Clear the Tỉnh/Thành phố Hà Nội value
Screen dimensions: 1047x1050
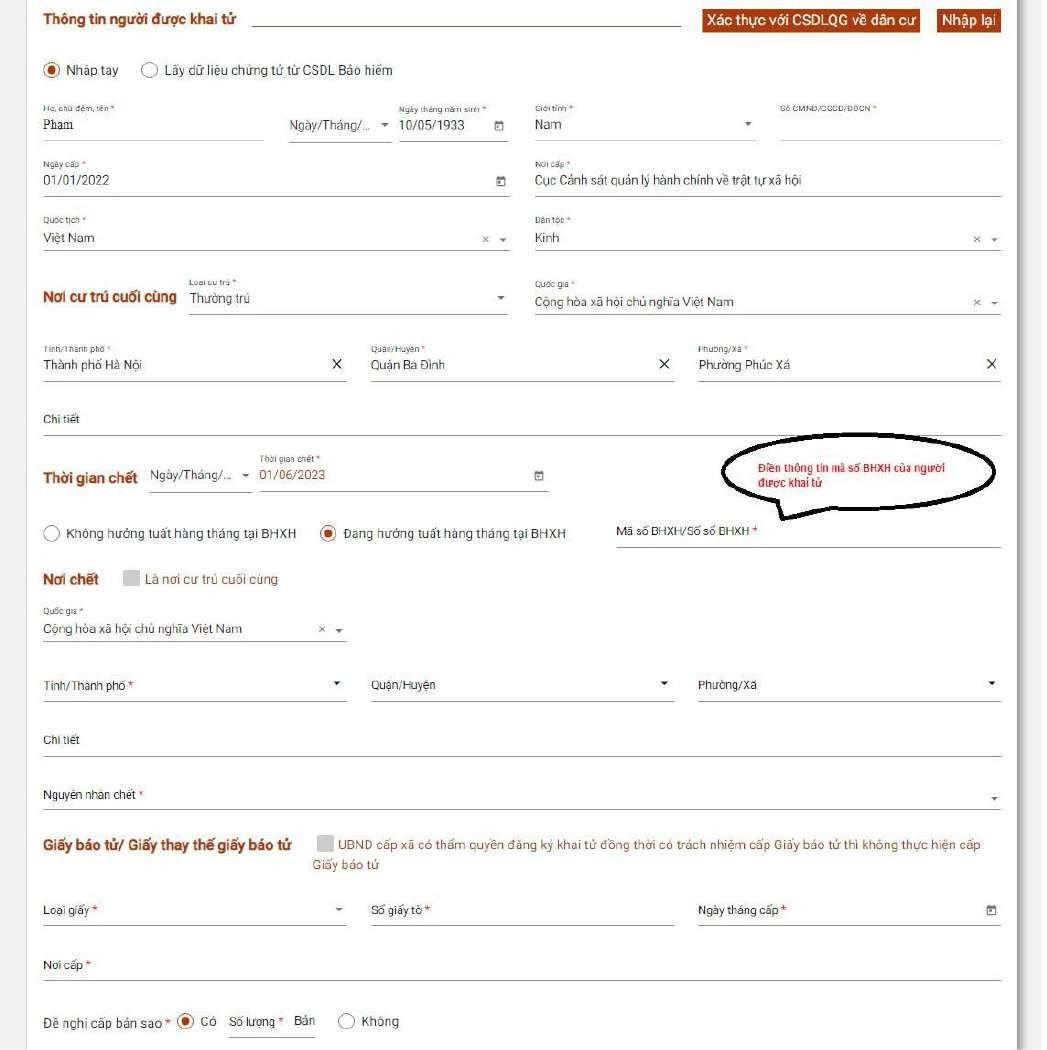point(337,365)
